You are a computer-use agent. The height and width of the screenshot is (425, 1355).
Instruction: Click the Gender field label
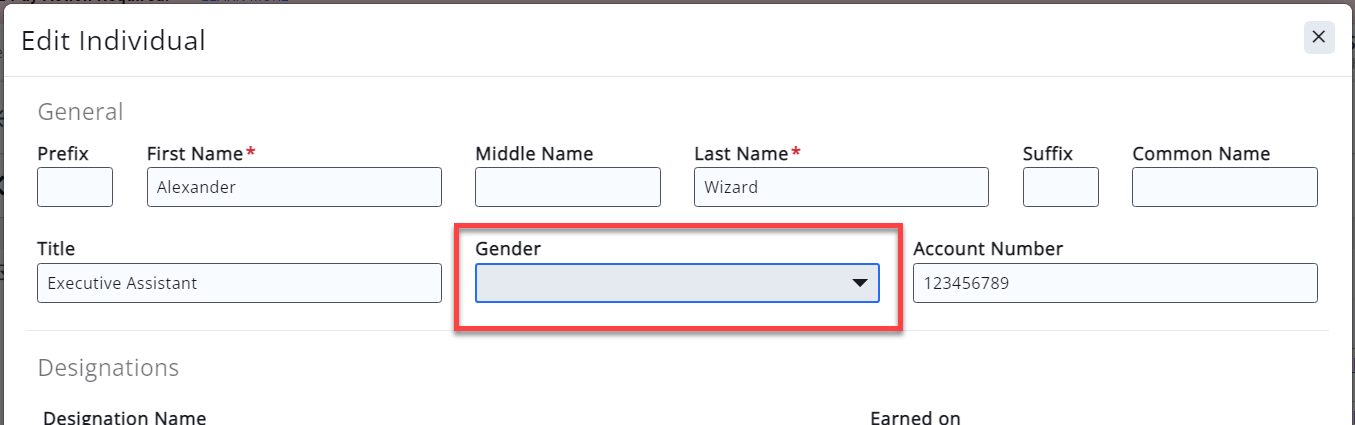pyautogui.click(x=507, y=249)
